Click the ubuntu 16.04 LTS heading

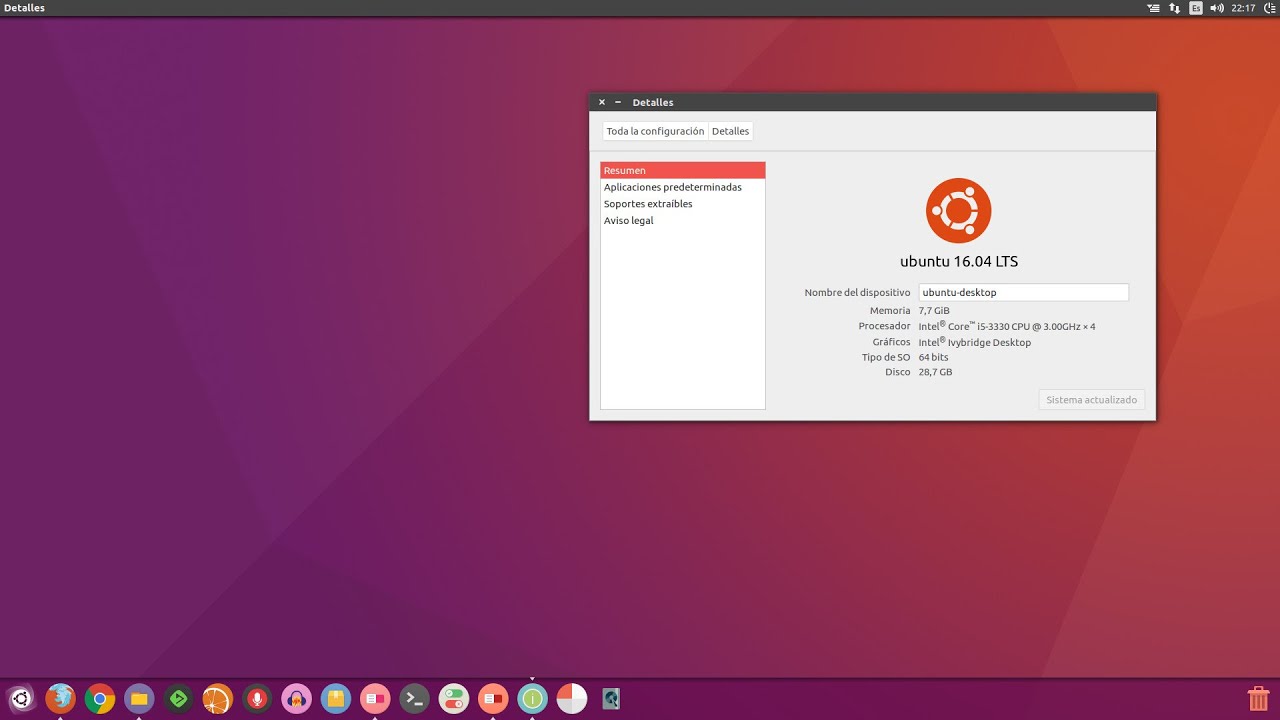pos(959,262)
